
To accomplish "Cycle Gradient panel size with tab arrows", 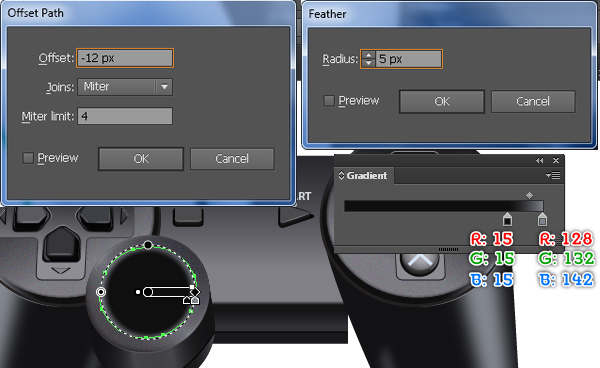I will click(341, 176).
